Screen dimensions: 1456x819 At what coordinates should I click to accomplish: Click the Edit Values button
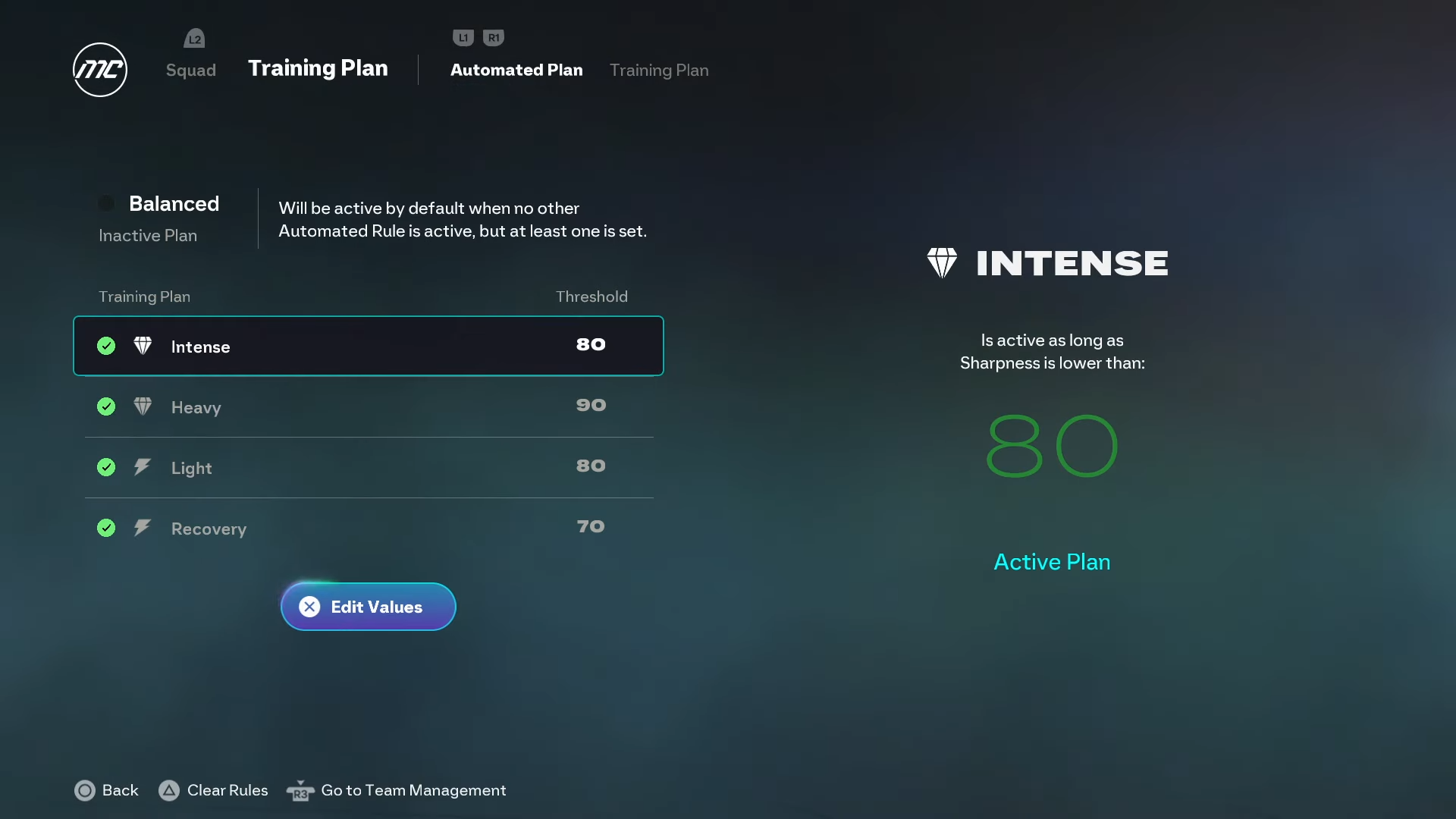[369, 607]
